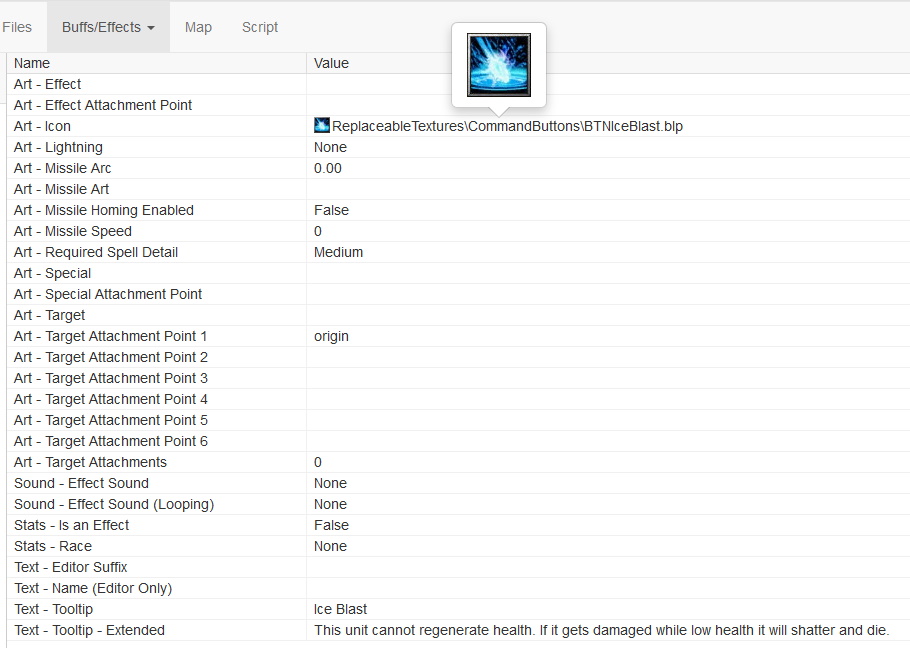Select the BTNIceBlast.blp icon path value
This screenshot has height=648, width=910.
tap(507, 126)
